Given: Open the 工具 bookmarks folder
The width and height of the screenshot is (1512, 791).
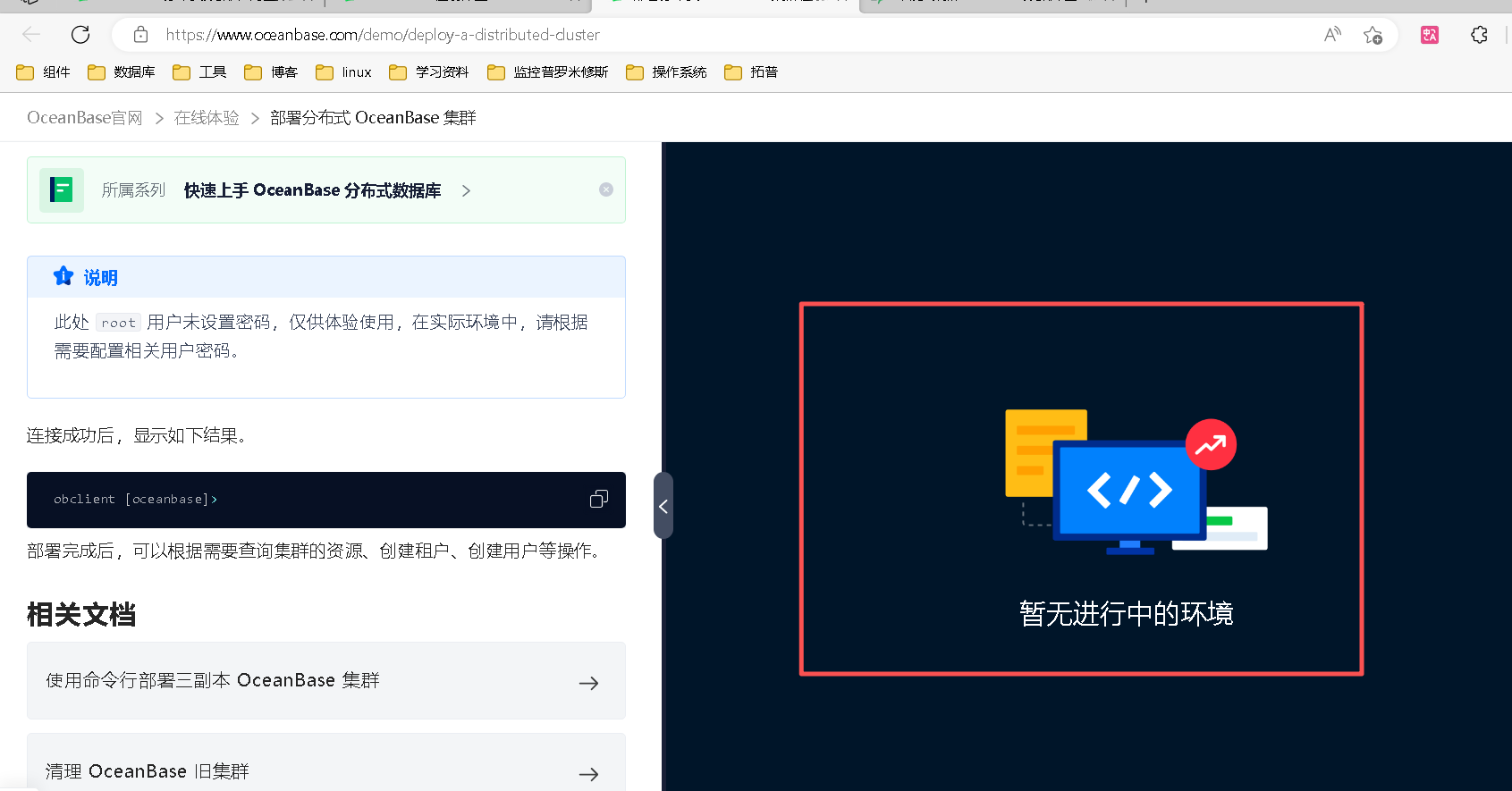Looking at the screenshot, I should pyautogui.click(x=199, y=72).
